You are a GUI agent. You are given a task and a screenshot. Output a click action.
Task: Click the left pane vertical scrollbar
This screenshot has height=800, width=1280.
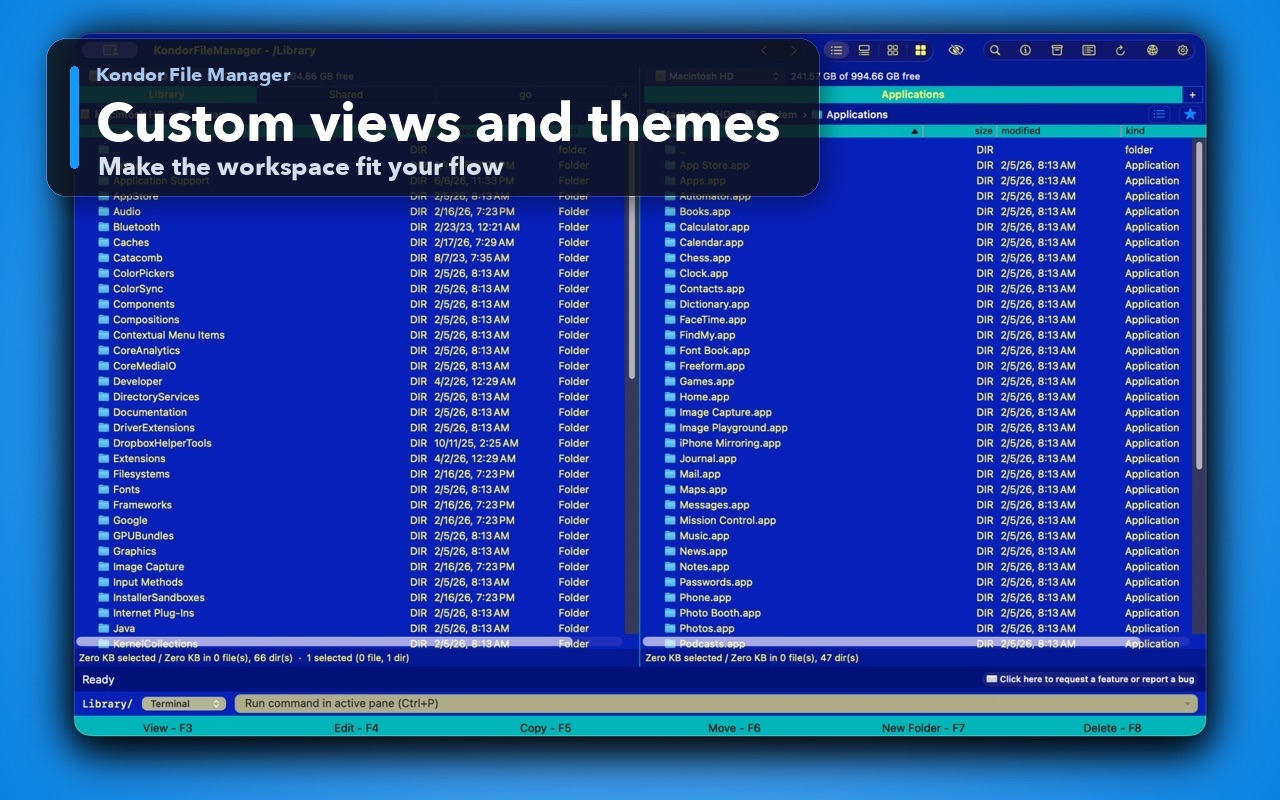pyautogui.click(x=632, y=260)
